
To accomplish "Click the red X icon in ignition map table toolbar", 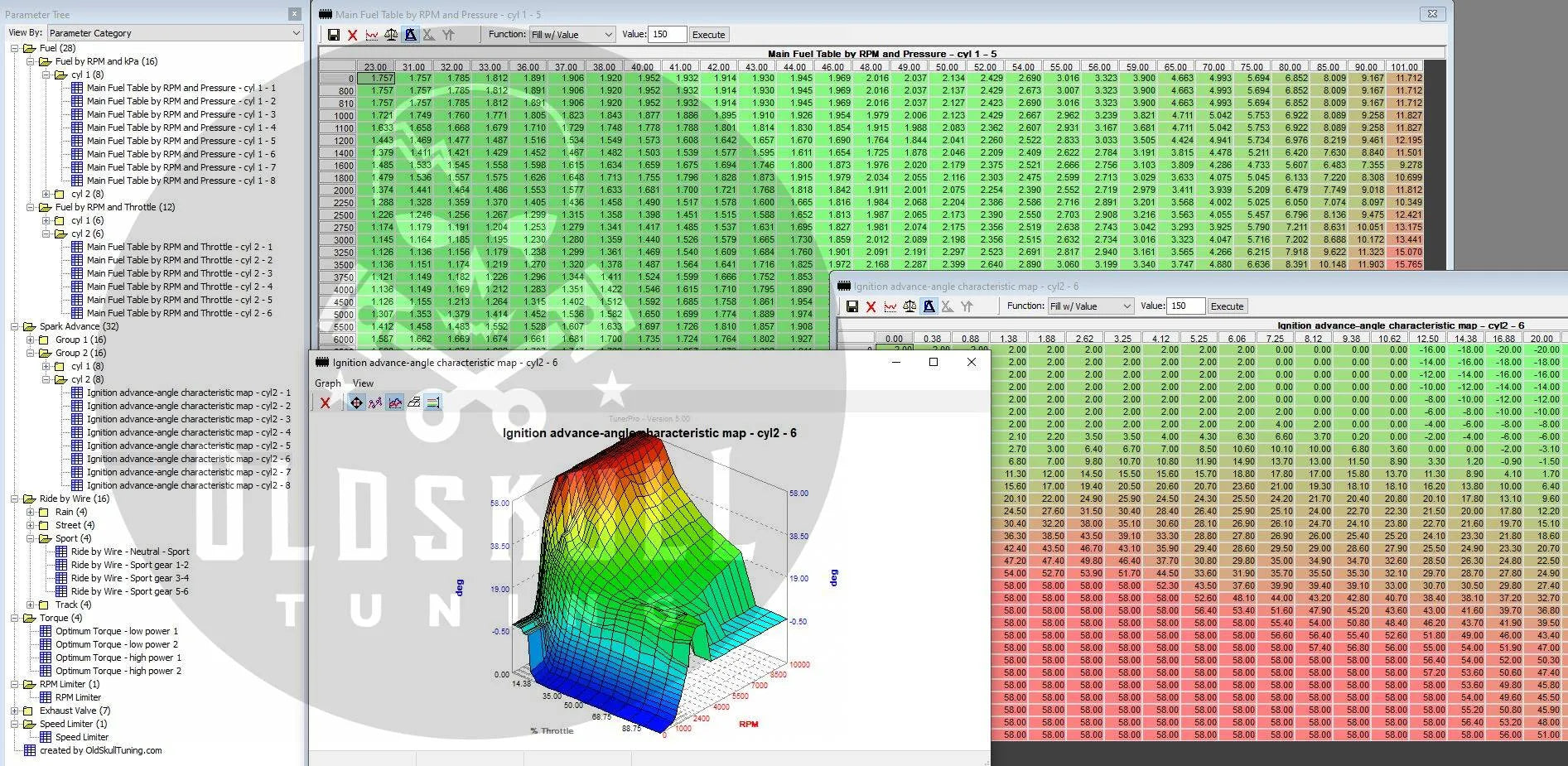I will pos(871,306).
